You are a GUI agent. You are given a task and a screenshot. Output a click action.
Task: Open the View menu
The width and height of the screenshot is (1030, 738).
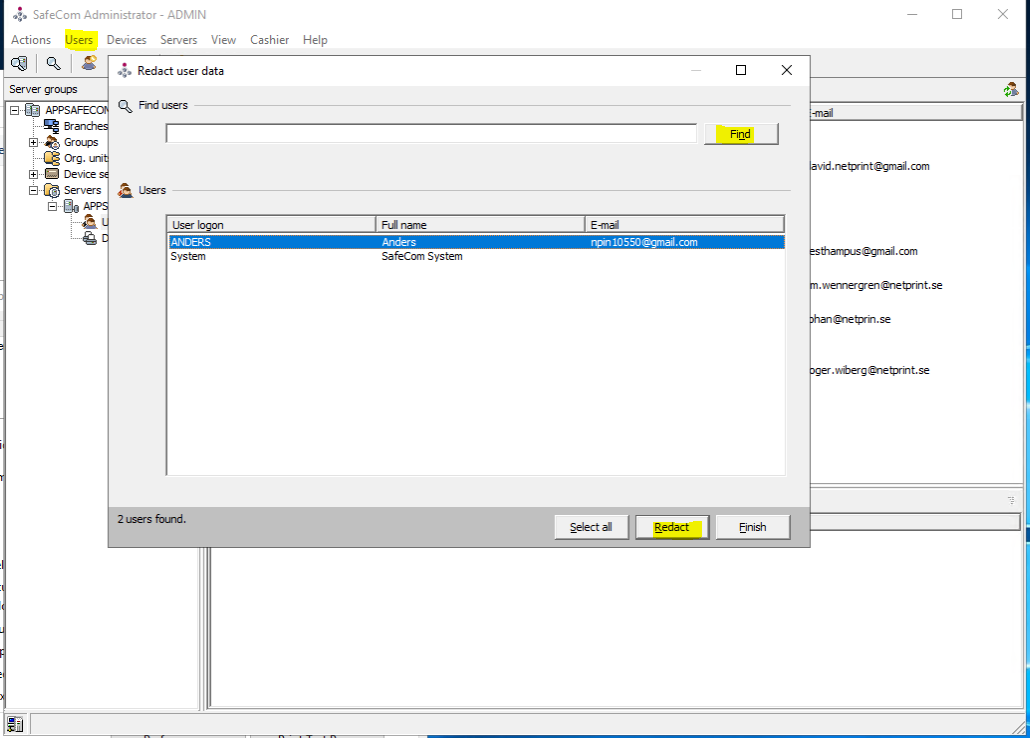[x=223, y=40]
